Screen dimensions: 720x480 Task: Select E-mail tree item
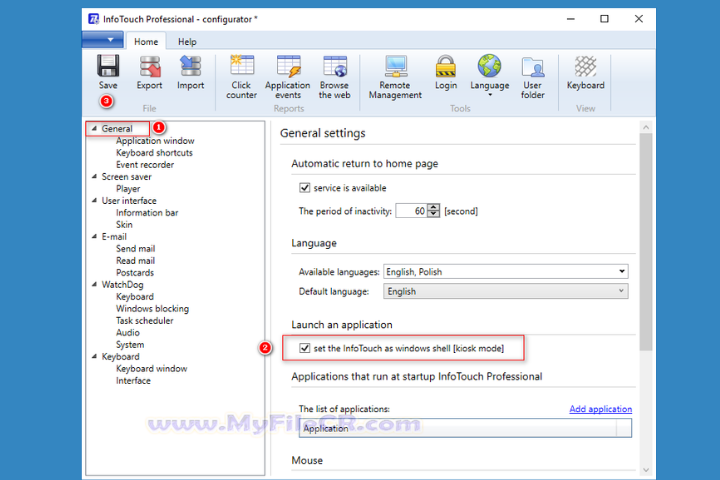click(114, 237)
